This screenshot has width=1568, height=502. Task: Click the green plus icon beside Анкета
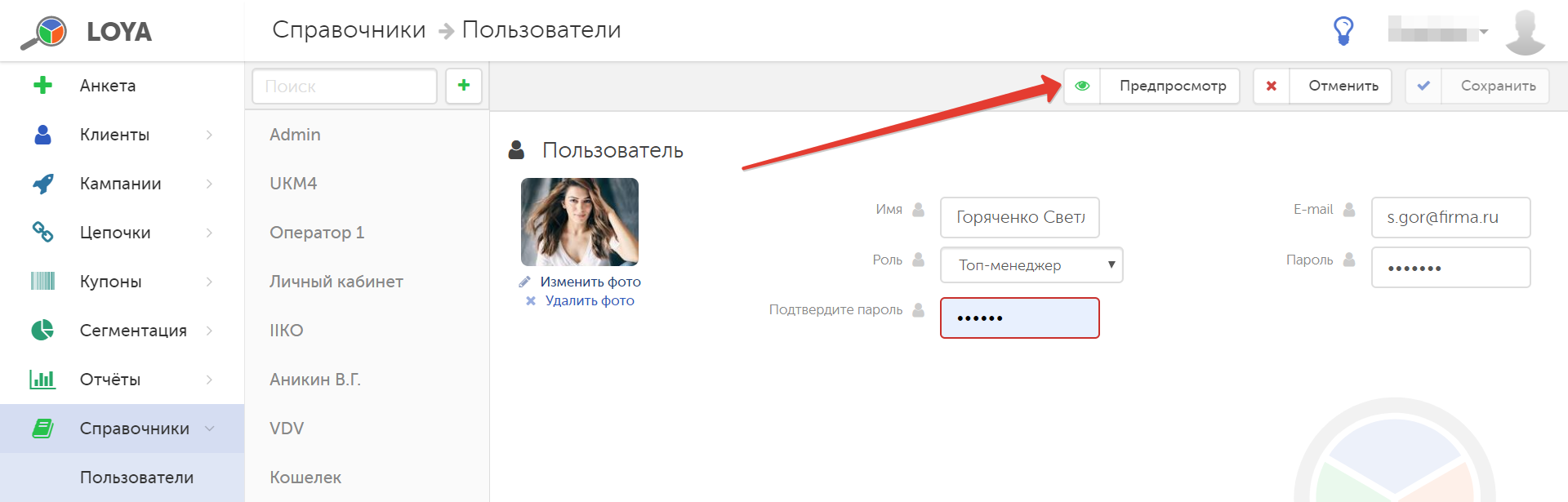pos(42,86)
